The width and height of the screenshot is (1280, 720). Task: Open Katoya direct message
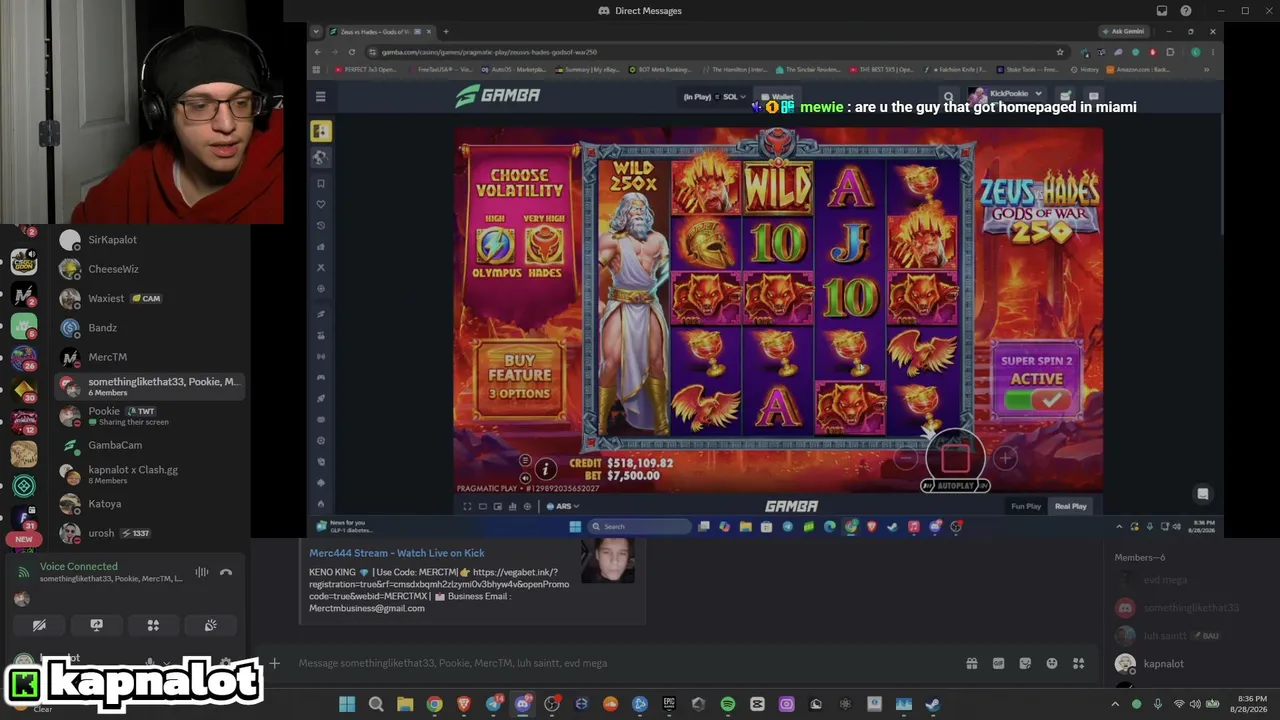150,504
